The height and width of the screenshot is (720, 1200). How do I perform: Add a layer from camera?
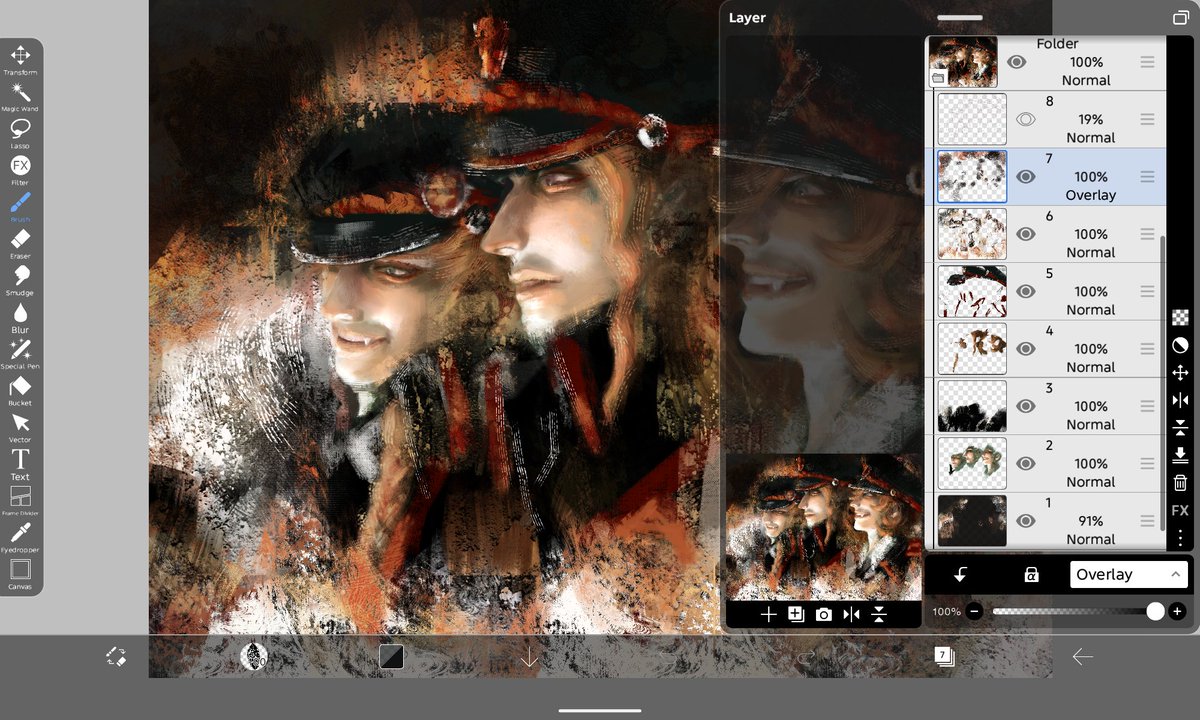[823, 615]
